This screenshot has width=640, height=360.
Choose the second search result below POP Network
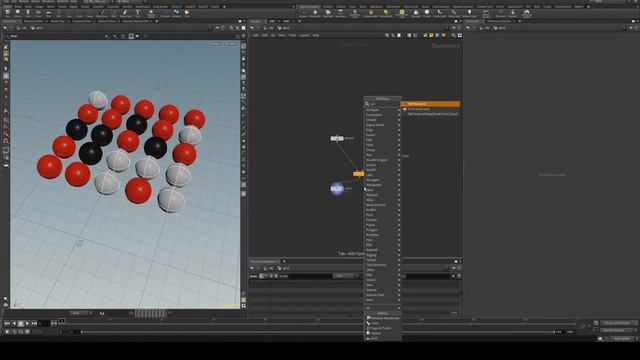[x=431, y=109]
